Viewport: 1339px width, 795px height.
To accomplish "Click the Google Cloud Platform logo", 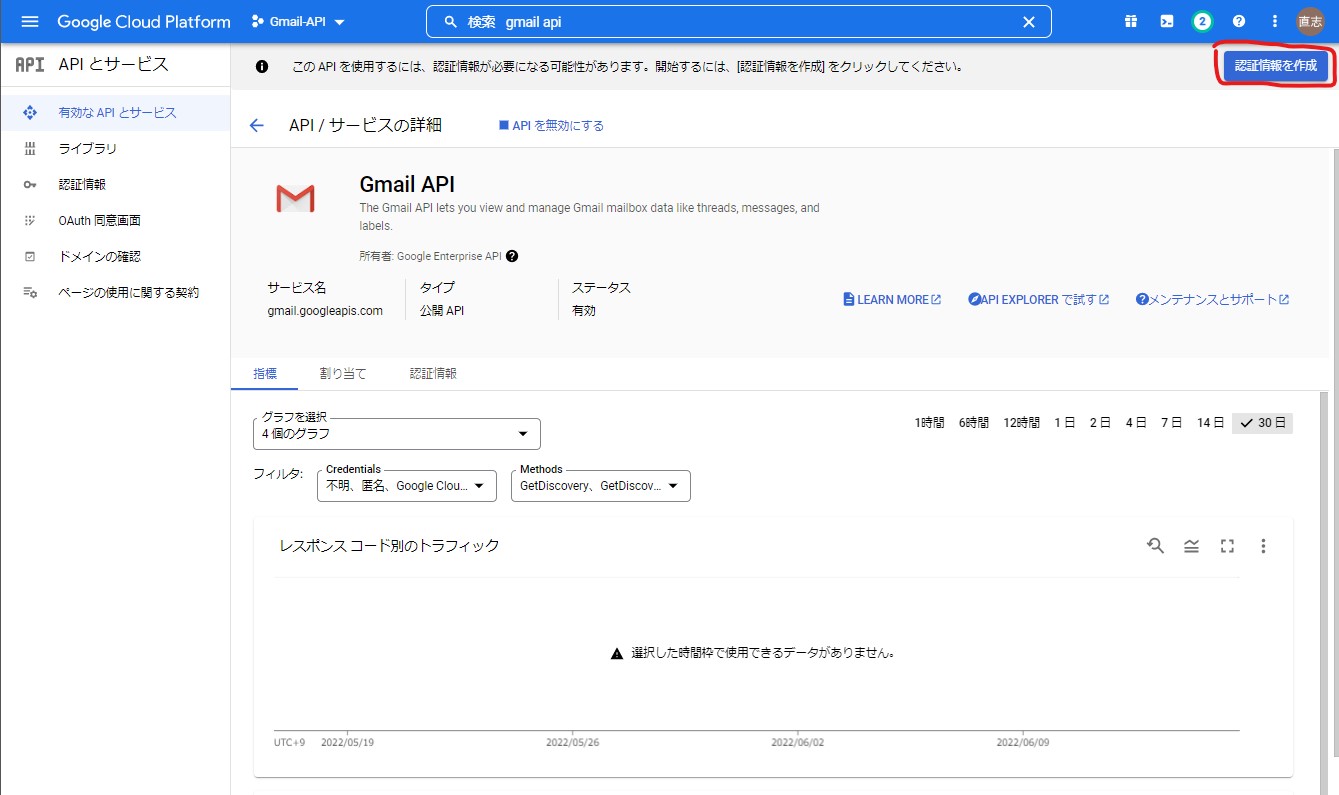I will click(144, 21).
